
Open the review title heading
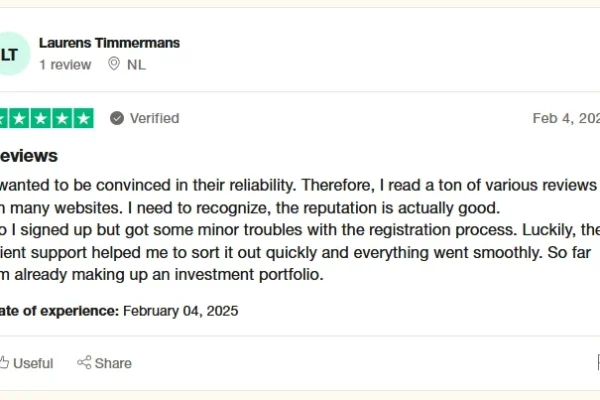pyautogui.click(x=28, y=156)
